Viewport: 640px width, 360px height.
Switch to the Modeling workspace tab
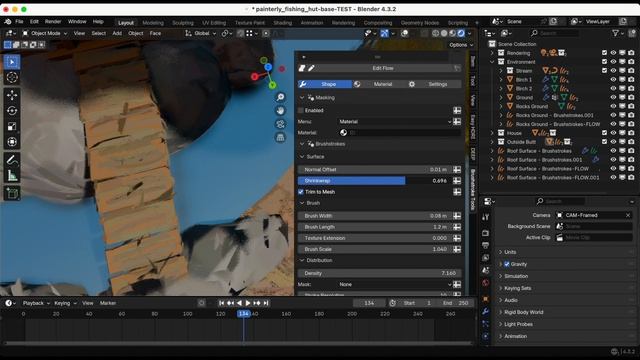153,23
